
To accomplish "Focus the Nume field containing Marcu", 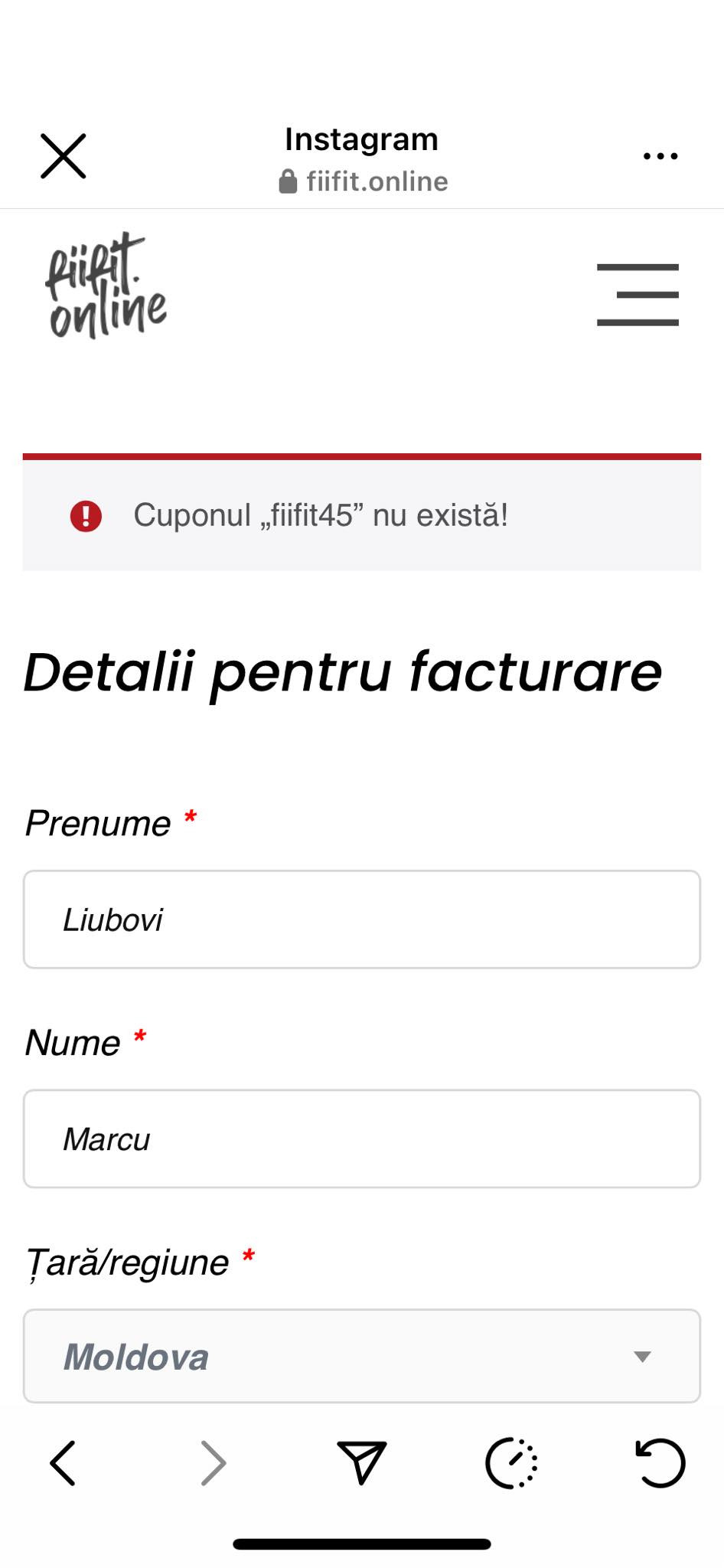I will [362, 1138].
